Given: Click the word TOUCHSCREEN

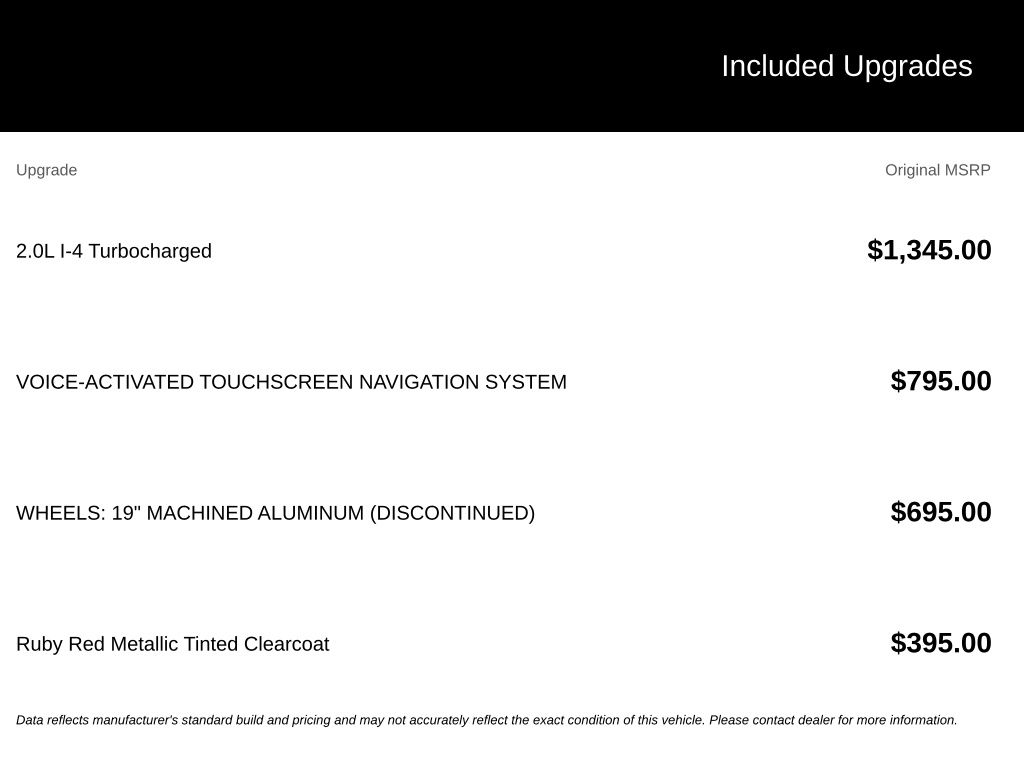Looking at the screenshot, I should coord(276,382).
